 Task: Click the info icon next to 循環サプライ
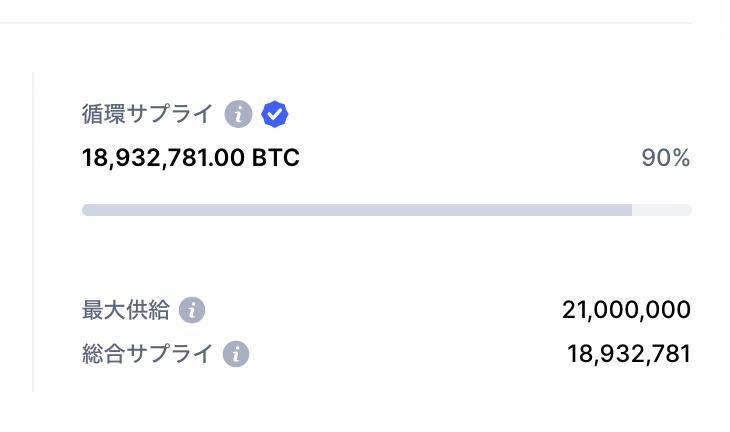coord(238,114)
